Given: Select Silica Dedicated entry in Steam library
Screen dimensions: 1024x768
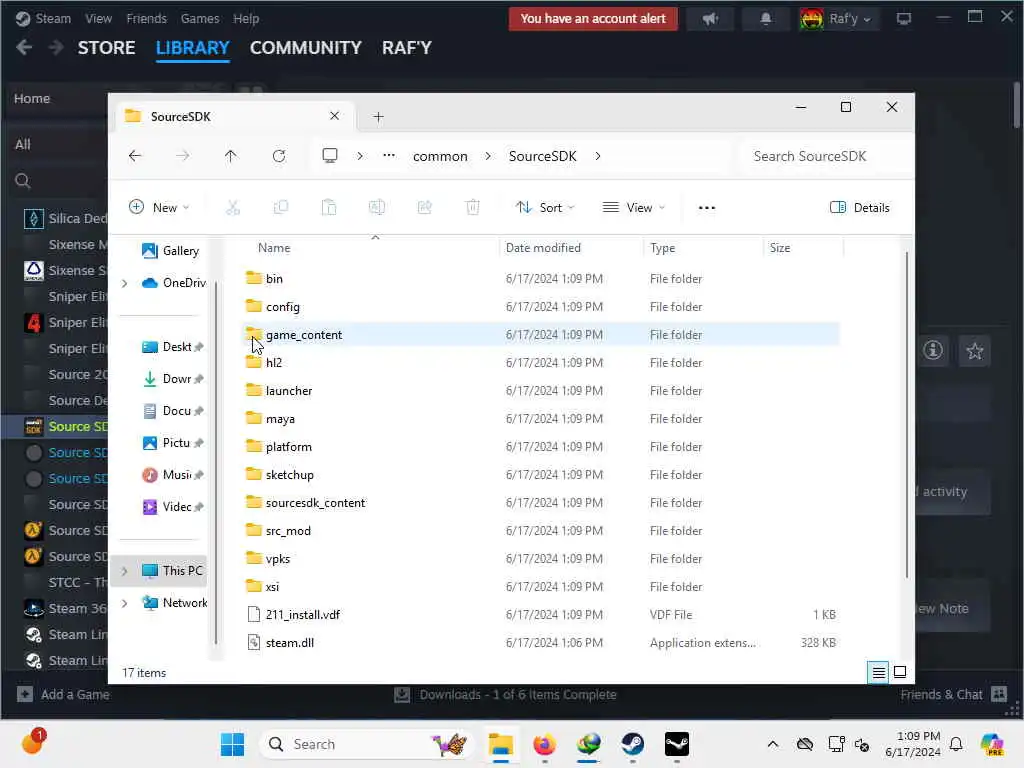Looking at the screenshot, I should 65,218.
